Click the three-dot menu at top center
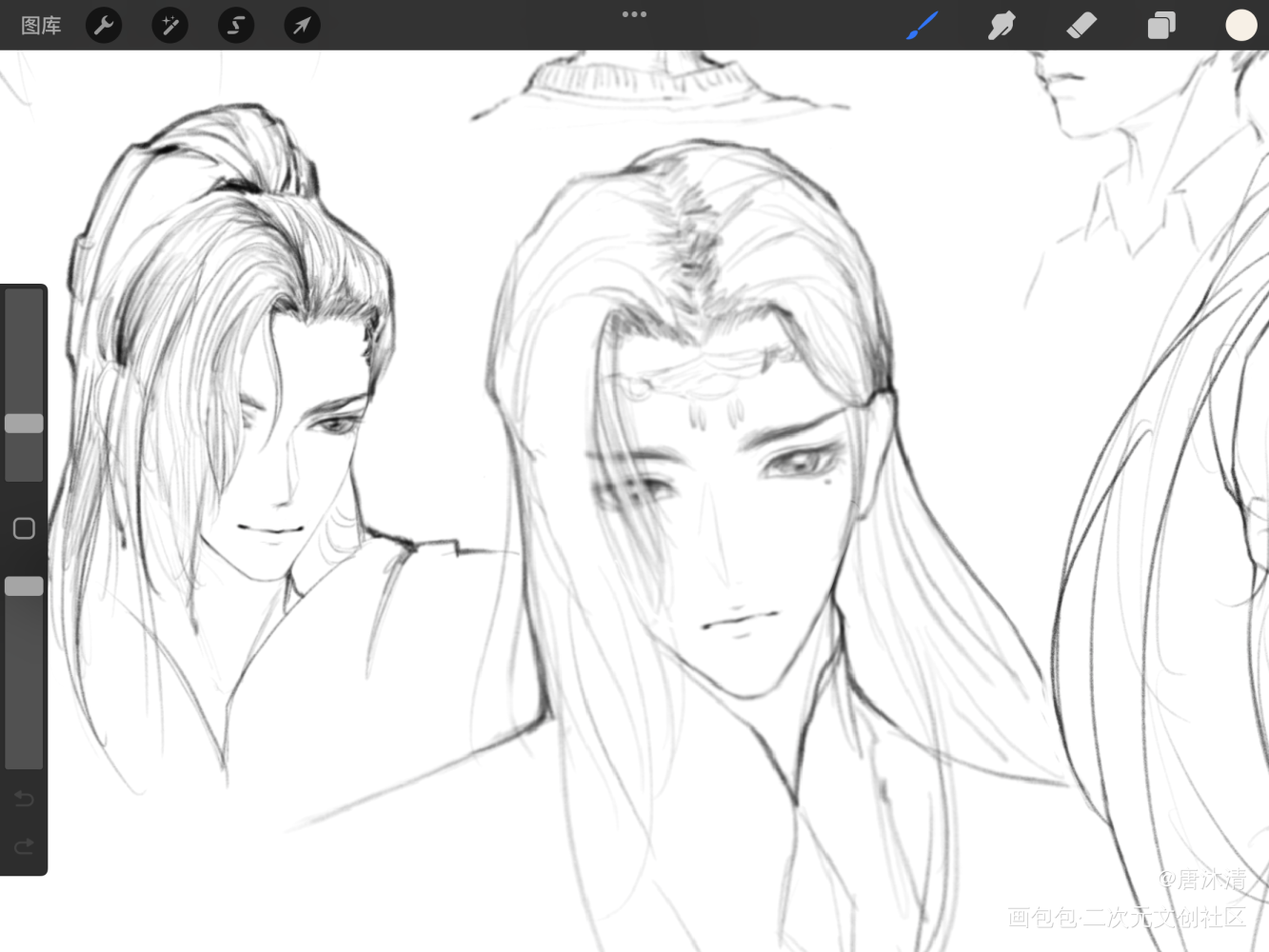The image size is (1269, 952). [x=634, y=14]
